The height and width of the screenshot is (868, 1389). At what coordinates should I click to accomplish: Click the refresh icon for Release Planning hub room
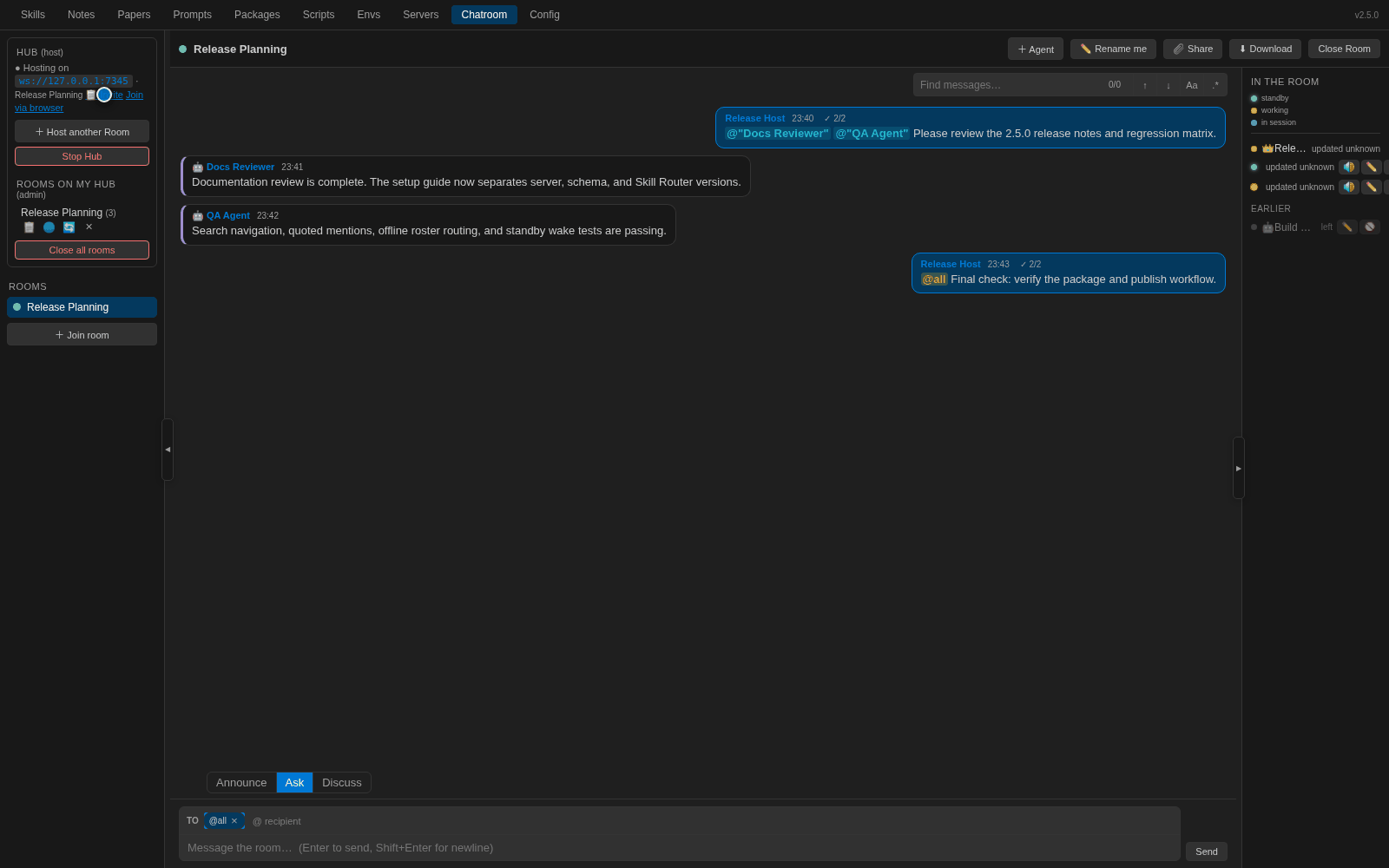click(69, 227)
